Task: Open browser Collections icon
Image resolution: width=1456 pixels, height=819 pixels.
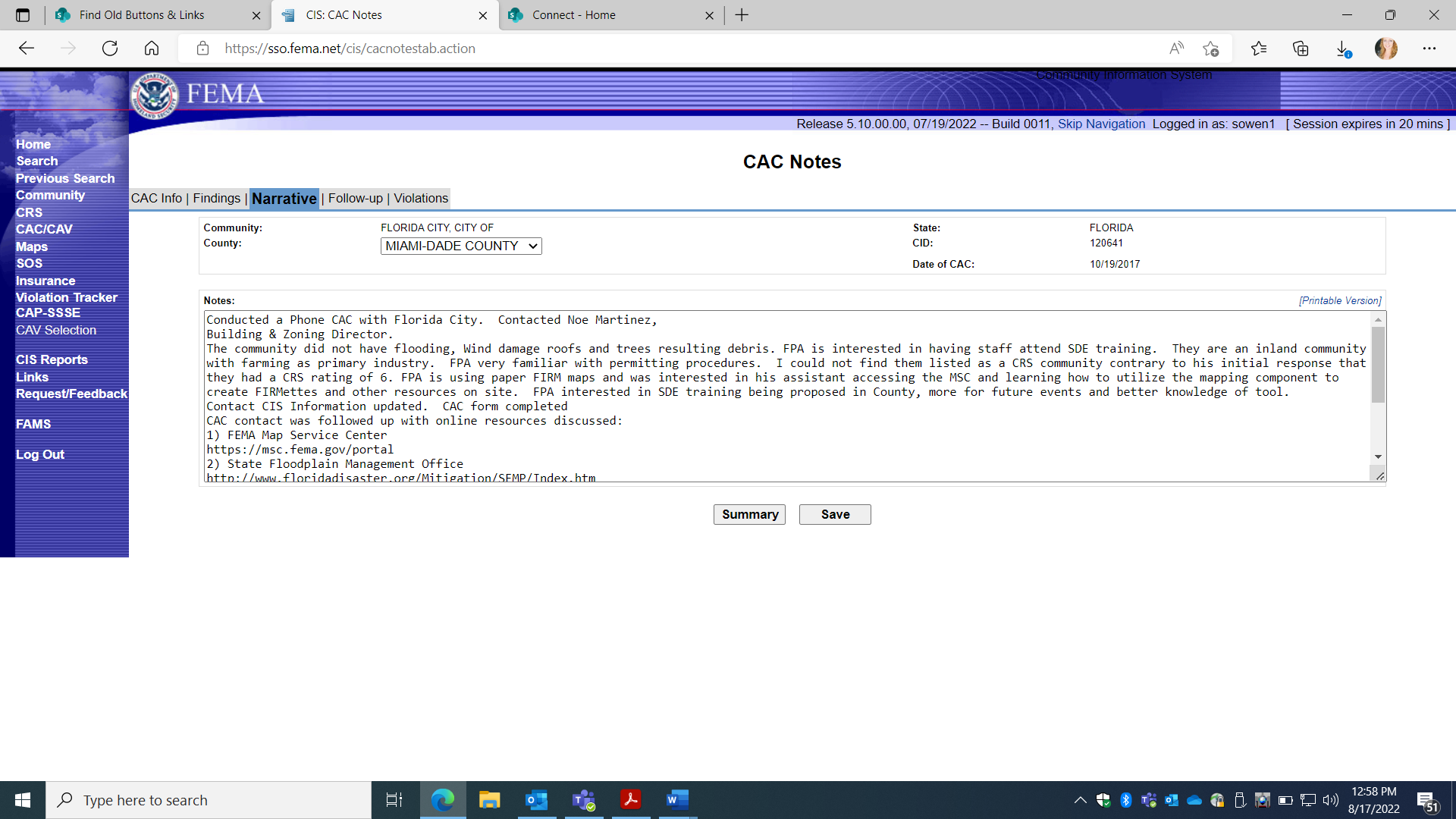Action: 1301,49
